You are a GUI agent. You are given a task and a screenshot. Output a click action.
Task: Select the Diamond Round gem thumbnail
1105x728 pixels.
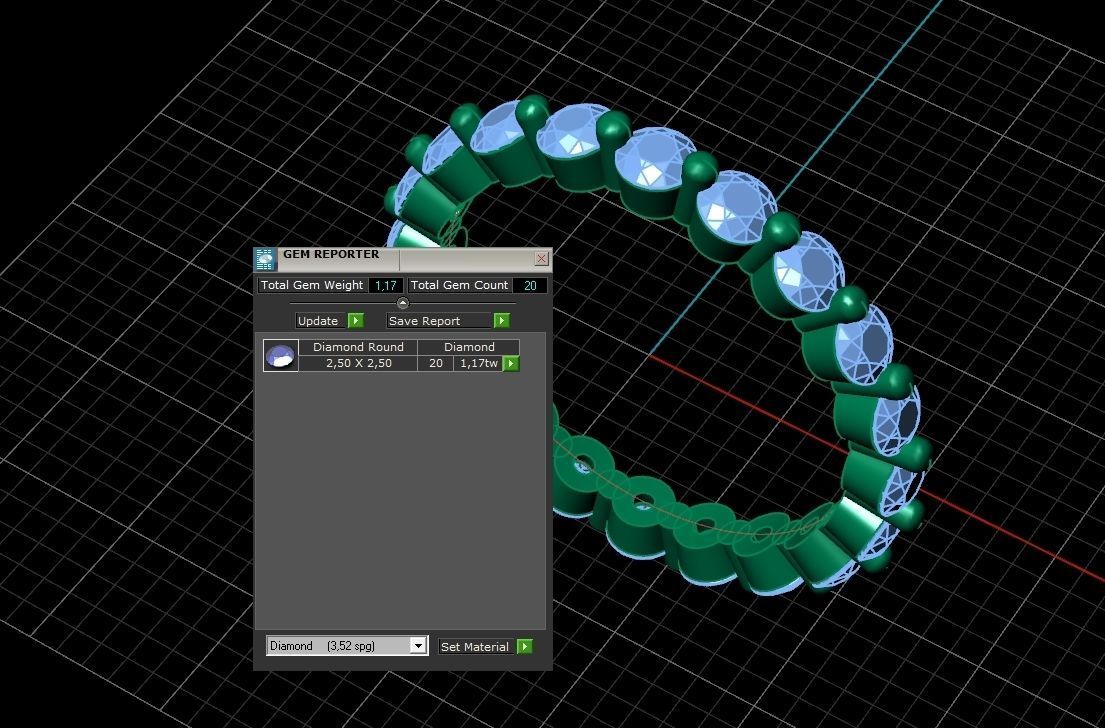[280, 355]
